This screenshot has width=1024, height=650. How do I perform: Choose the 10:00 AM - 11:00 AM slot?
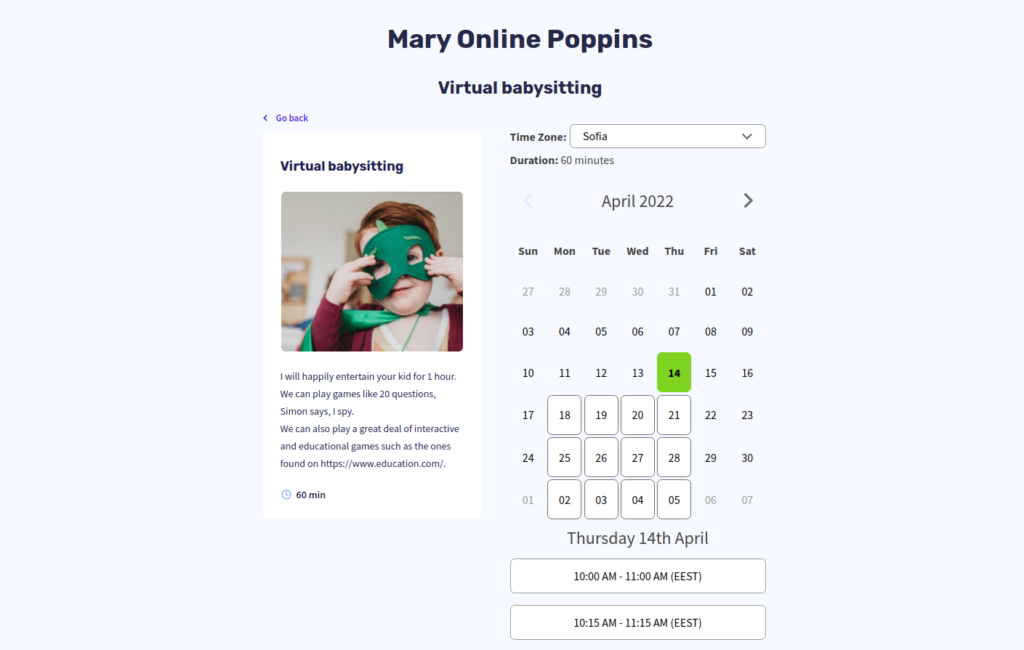[x=637, y=576]
